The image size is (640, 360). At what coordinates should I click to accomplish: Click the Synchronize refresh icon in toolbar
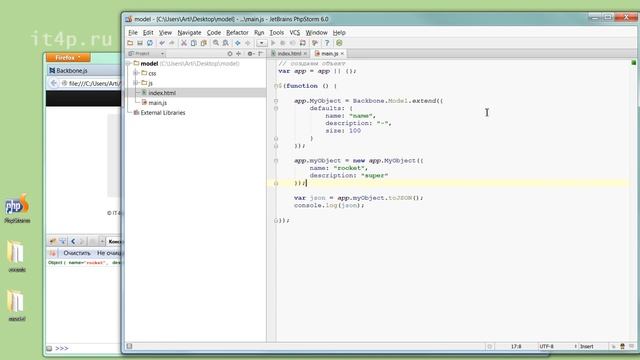point(150,43)
